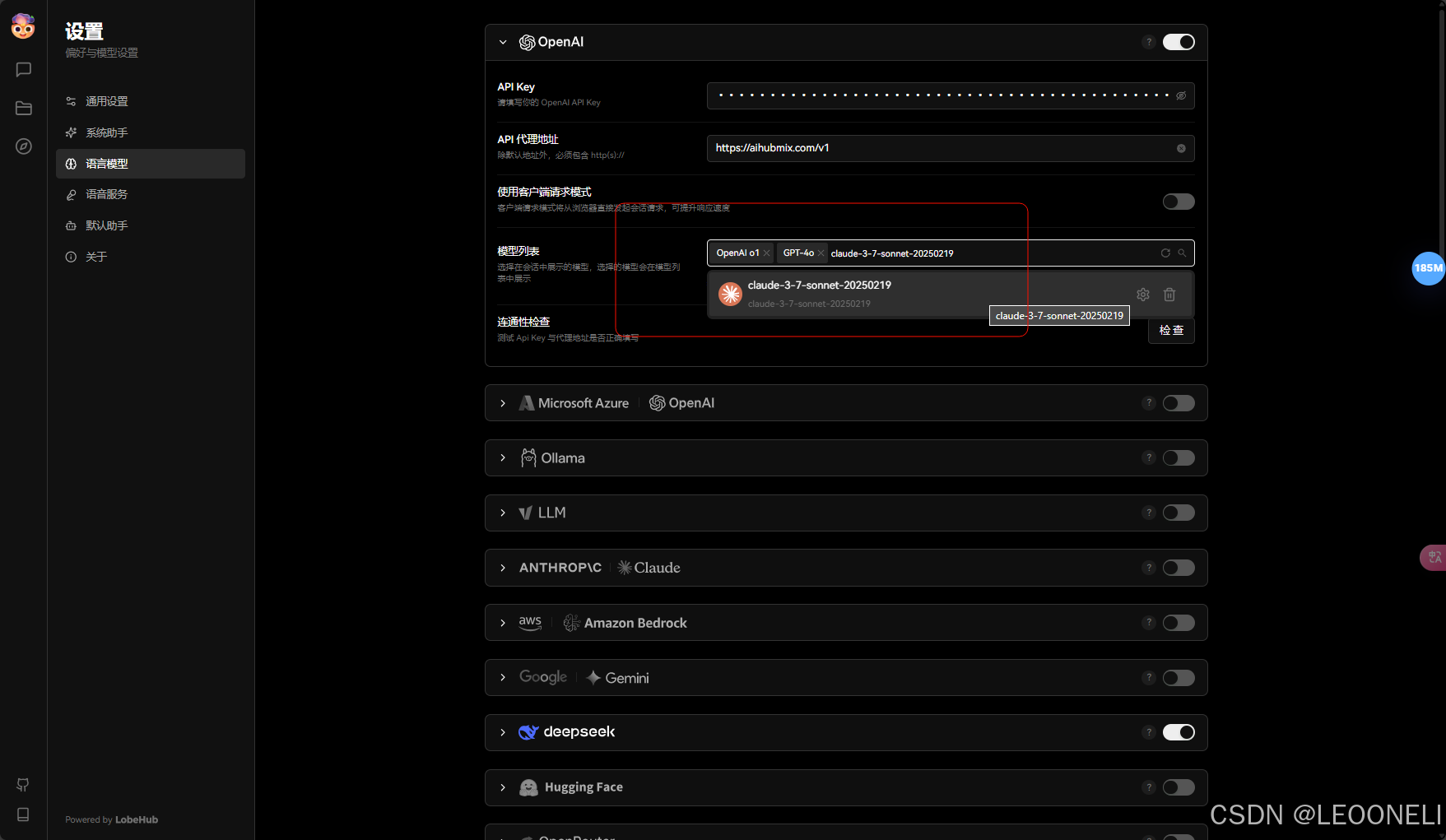
Task: Click the Microsoft Azure help icon
Action: click(1149, 403)
